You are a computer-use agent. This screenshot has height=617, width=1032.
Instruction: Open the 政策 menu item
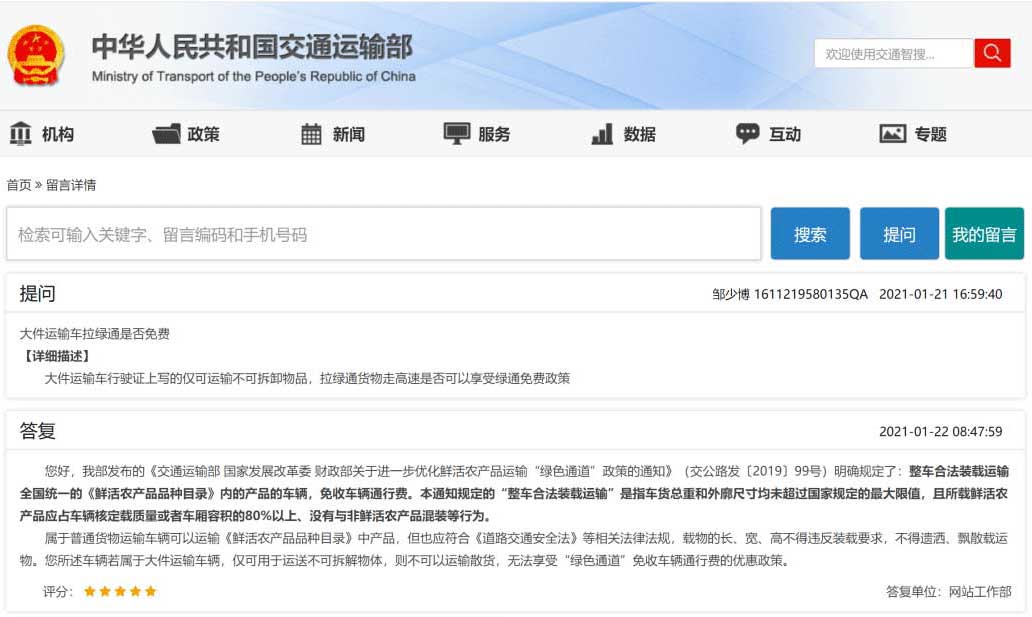pyautogui.click(x=203, y=134)
